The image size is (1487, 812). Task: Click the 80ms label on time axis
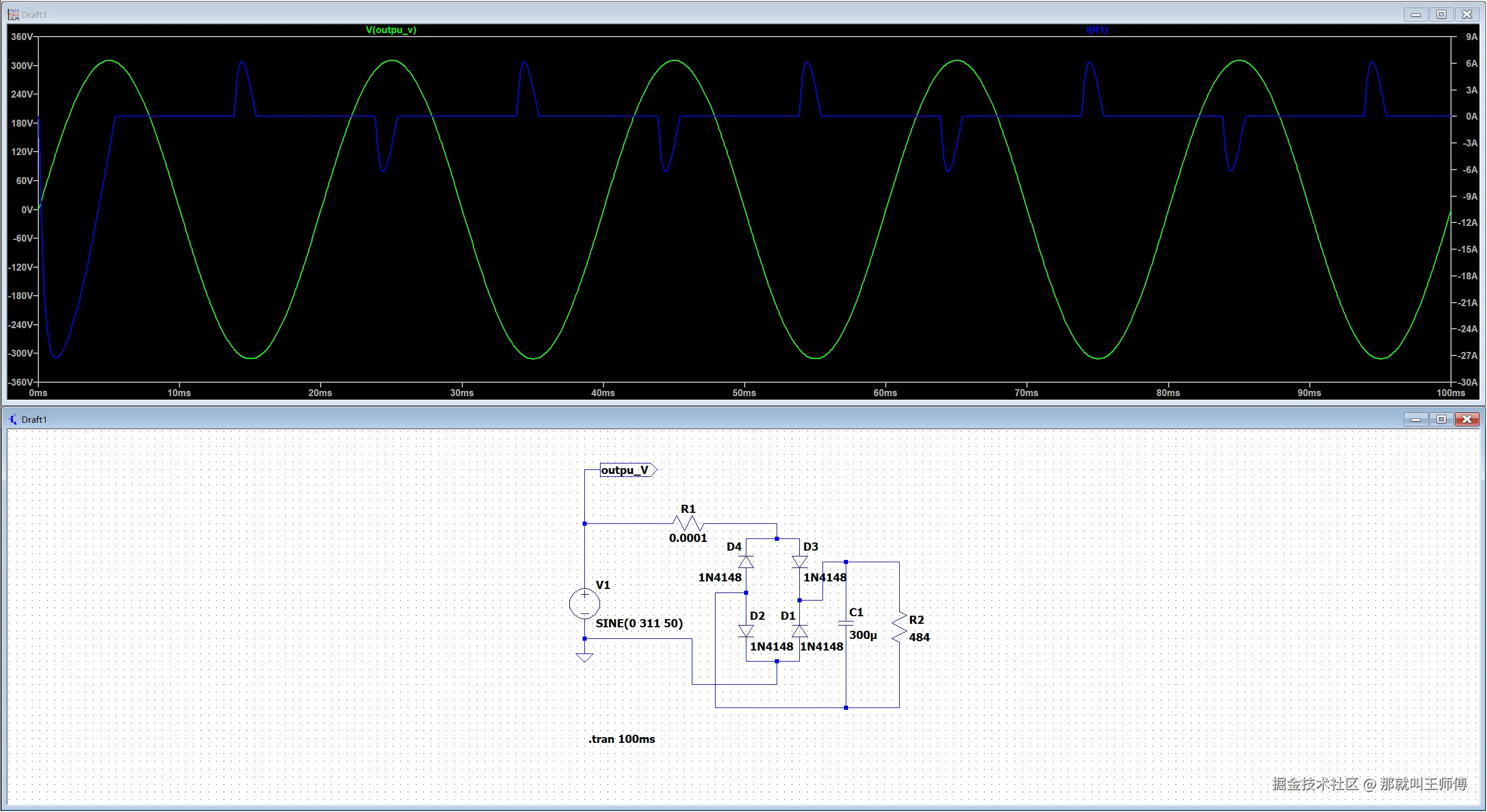pyautogui.click(x=1168, y=393)
